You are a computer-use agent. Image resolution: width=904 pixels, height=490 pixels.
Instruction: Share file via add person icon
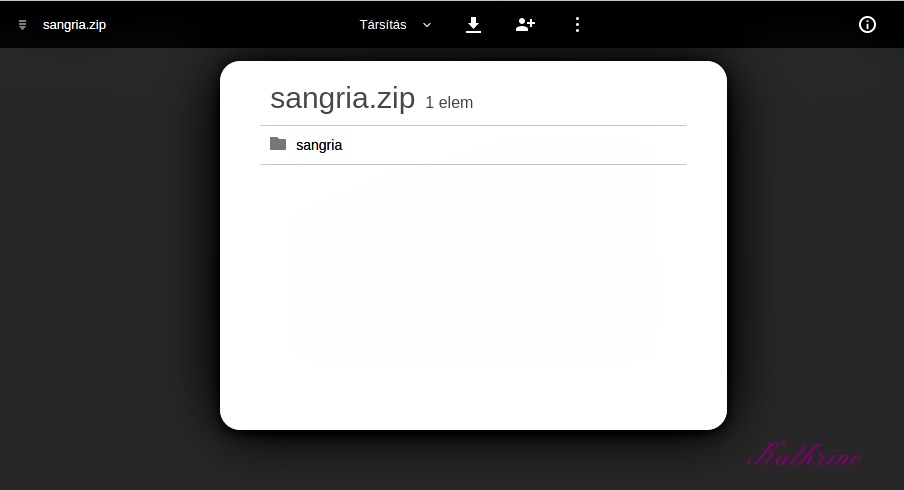click(x=525, y=24)
